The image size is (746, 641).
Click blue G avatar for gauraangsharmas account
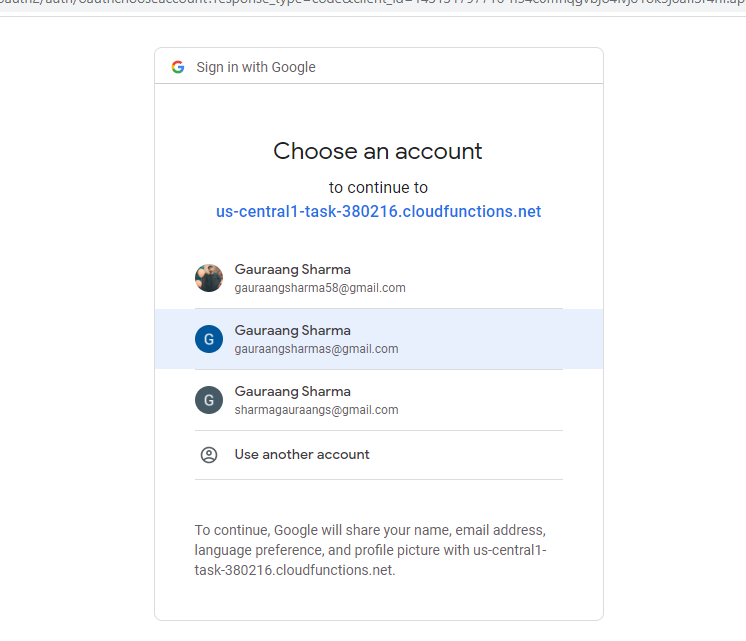(x=209, y=339)
